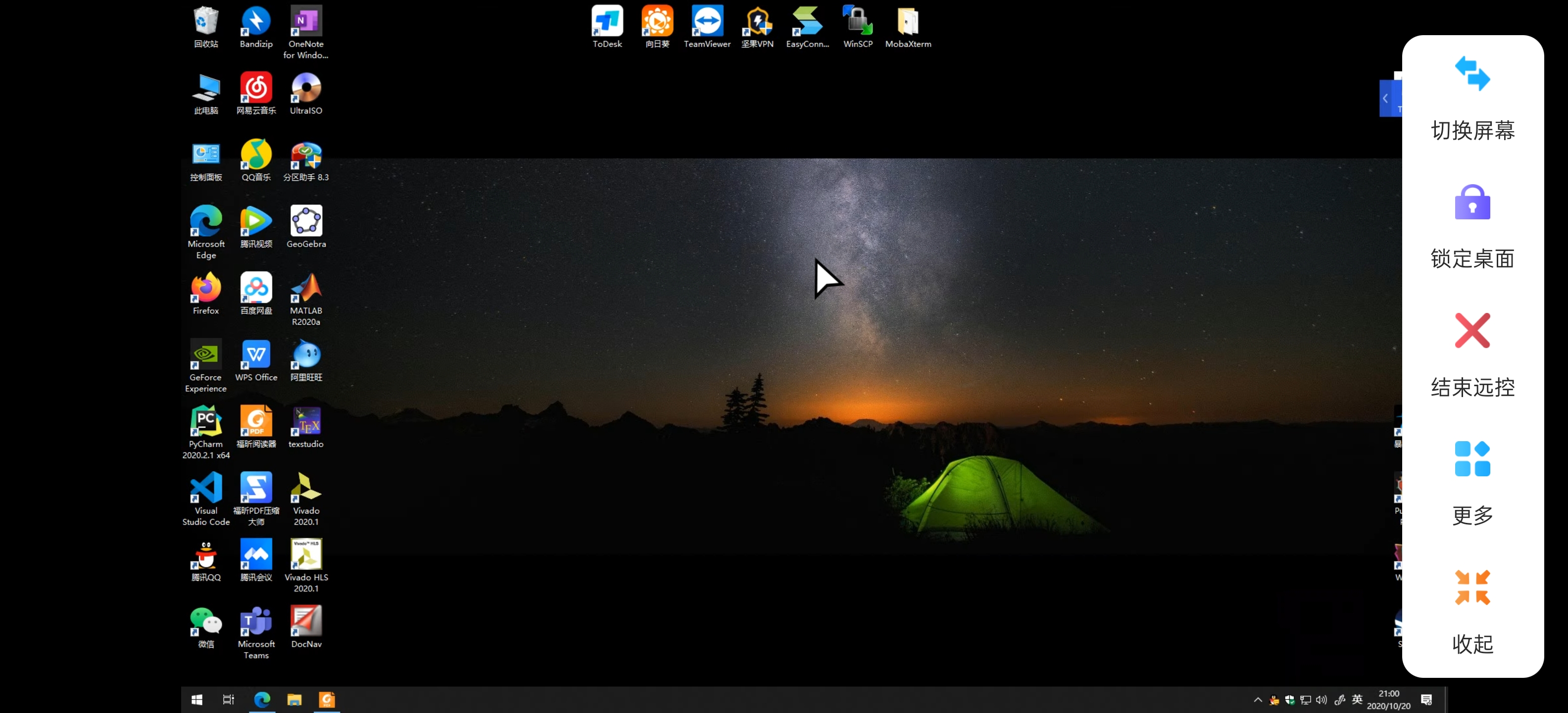Viewport: 1568px width, 713px height.
Task: Select the Vivado 2020.1 icon
Action: coord(305,500)
